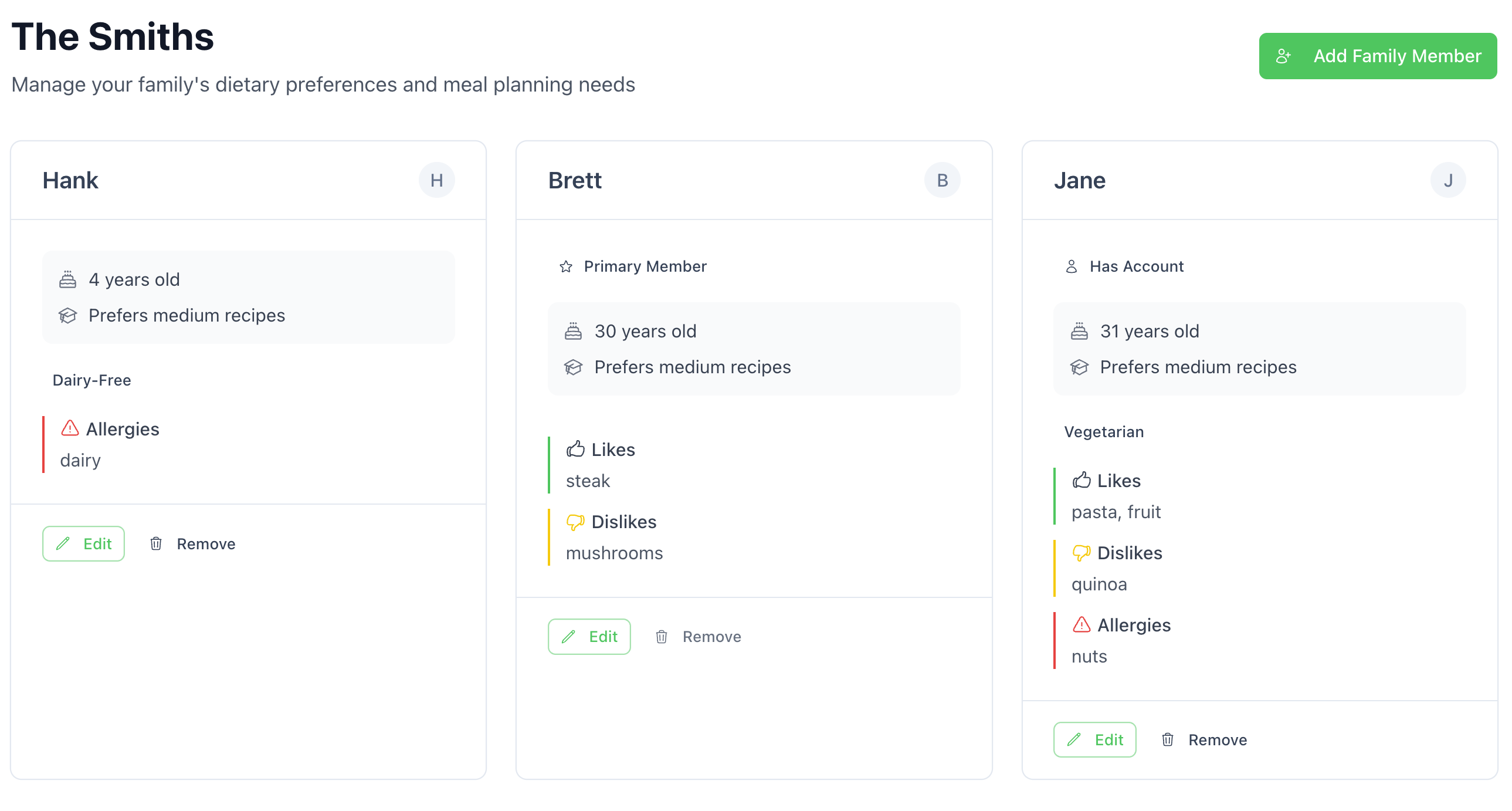Select Brett's avatar circle labeled B
The image size is (1512, 811).
coord(942,180)
